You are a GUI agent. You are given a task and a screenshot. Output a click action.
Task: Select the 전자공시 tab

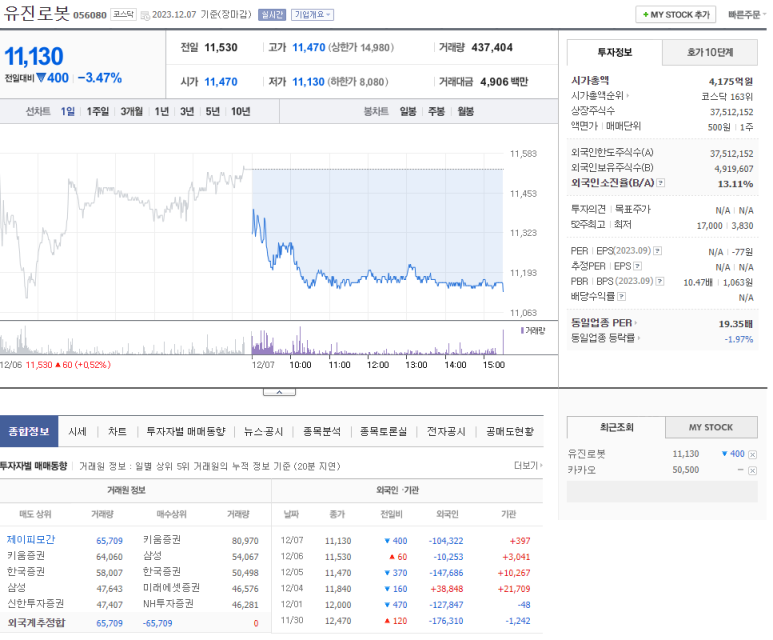(x=446, y=431)
